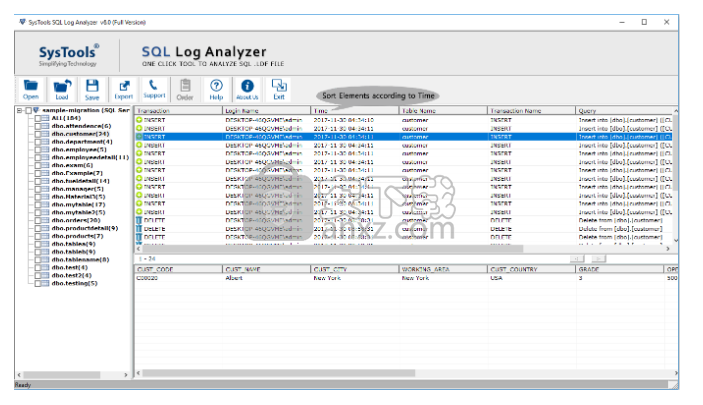Click table icon beside dbo.customer(24)
Viewport: 703px width, 405px height.
point(45,134)
